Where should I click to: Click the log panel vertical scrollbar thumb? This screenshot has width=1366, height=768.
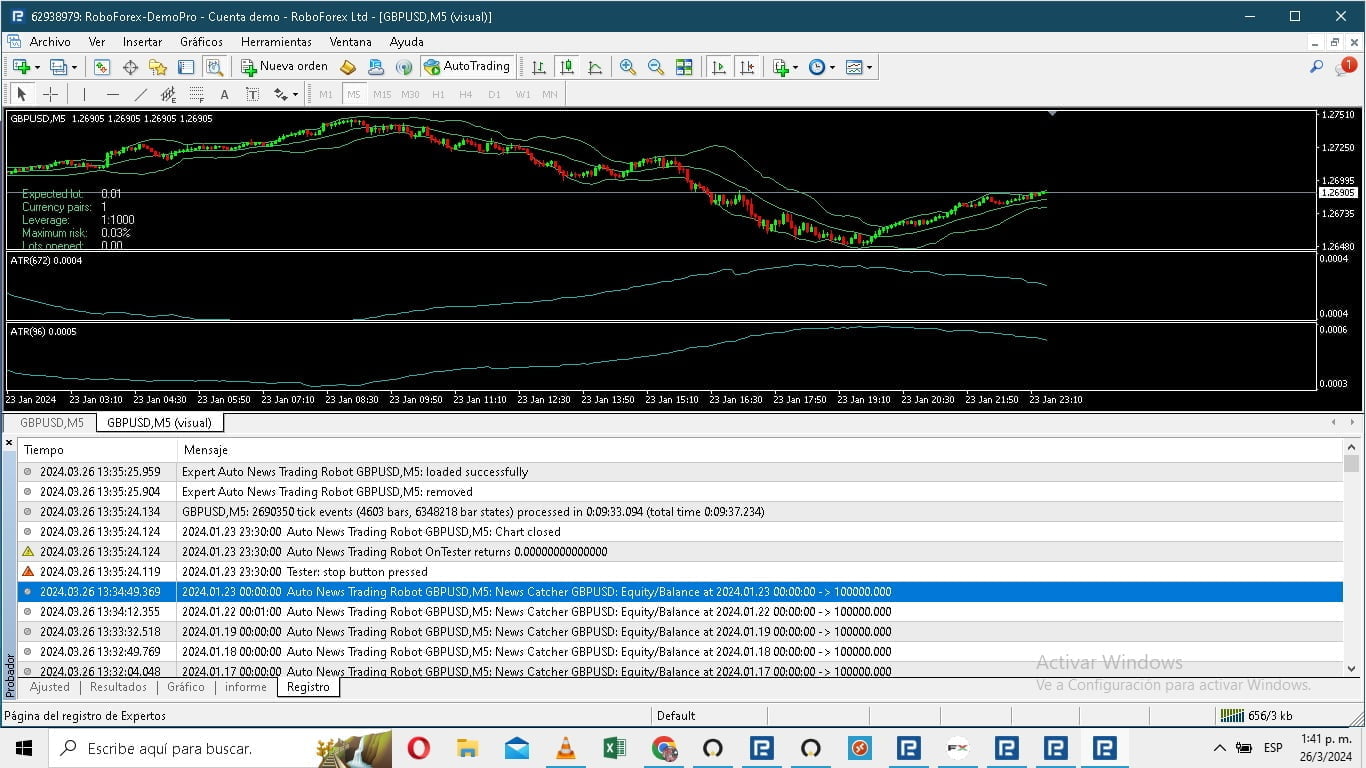point(1351,464)
